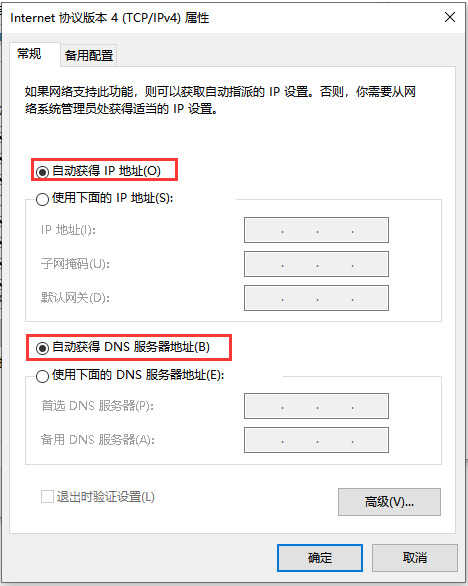
Task: Click the 子网掩码(U) label
Action: coord(75,264)
